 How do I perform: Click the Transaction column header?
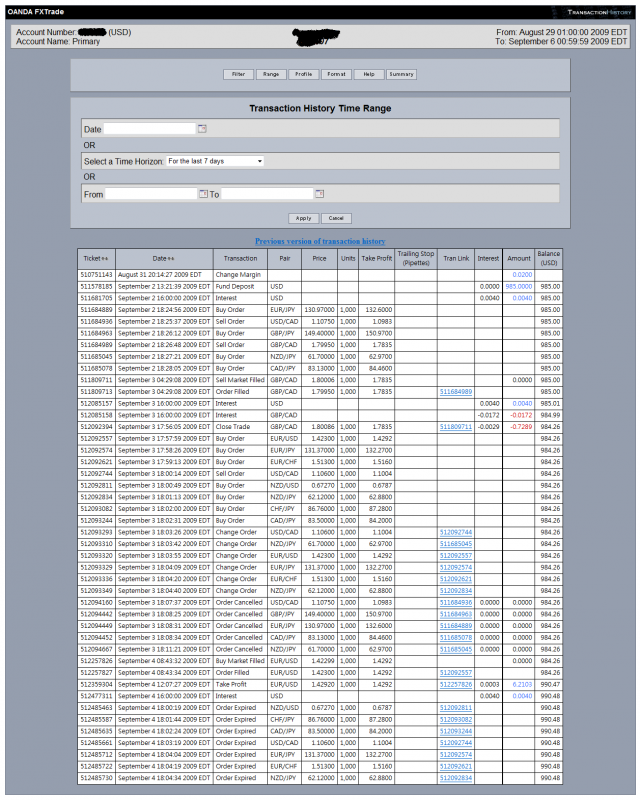[x=240, y=258]
